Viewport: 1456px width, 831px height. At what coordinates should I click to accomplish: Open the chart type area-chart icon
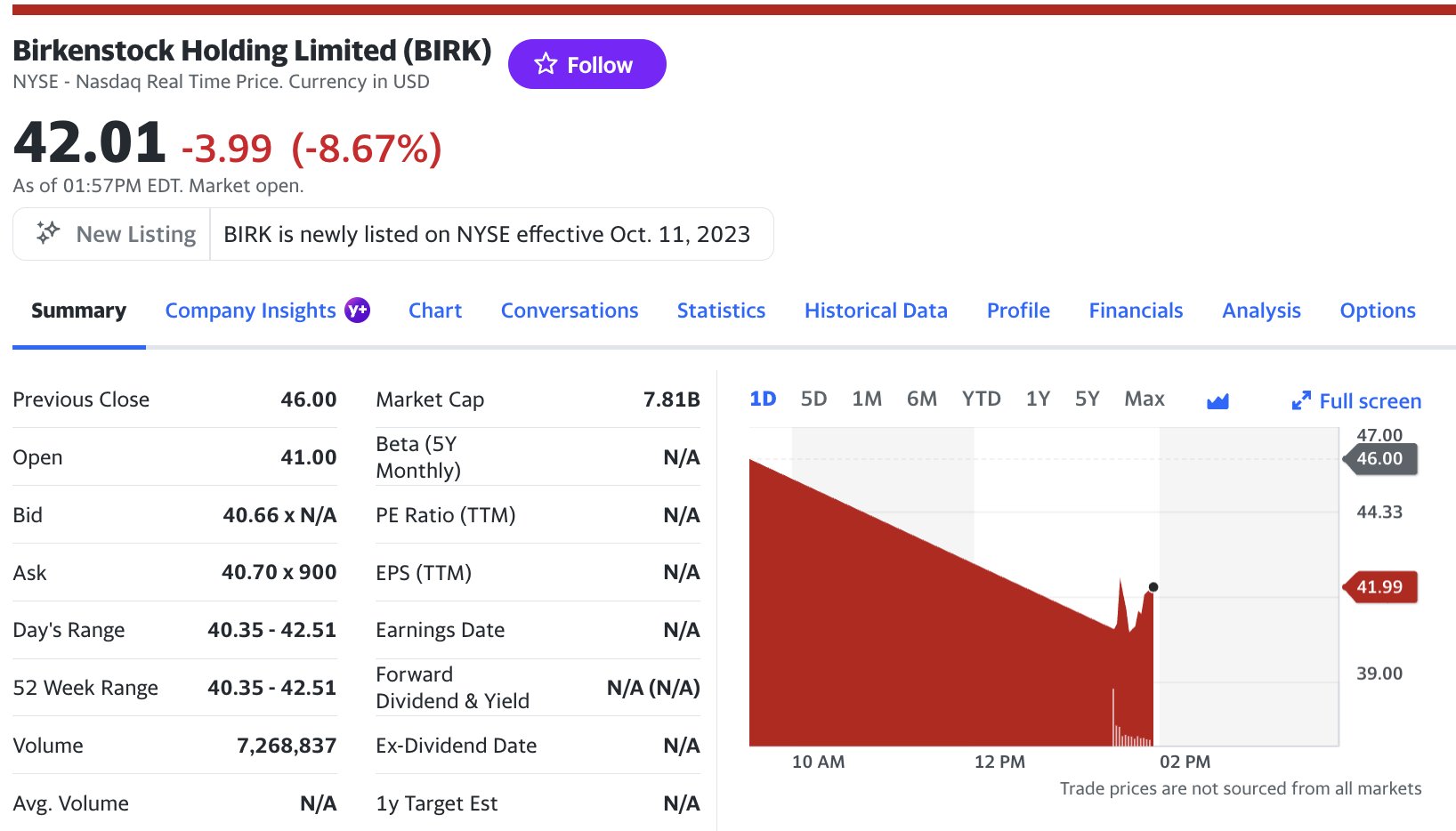(x=1217, y=401)
